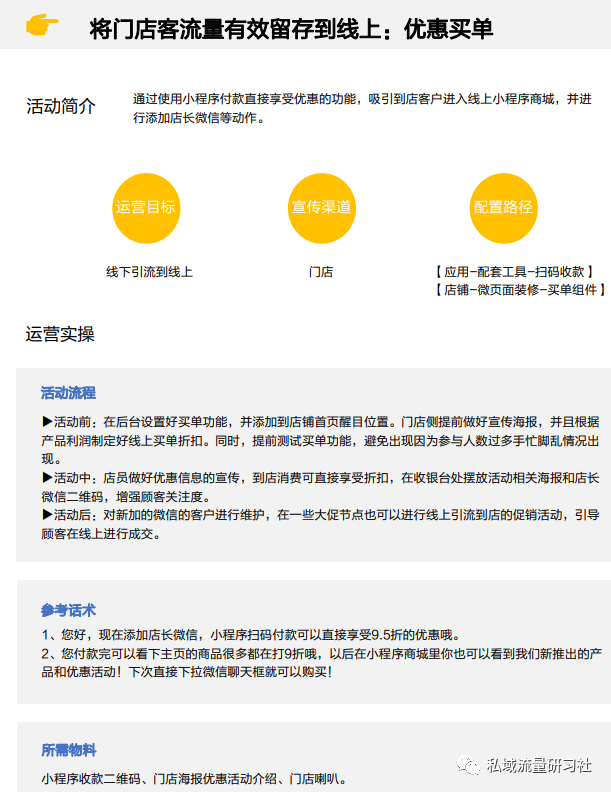Screen dimensions: 611x792
Task: Click the blue 所需物料 heading
Action: coord(68,750)
